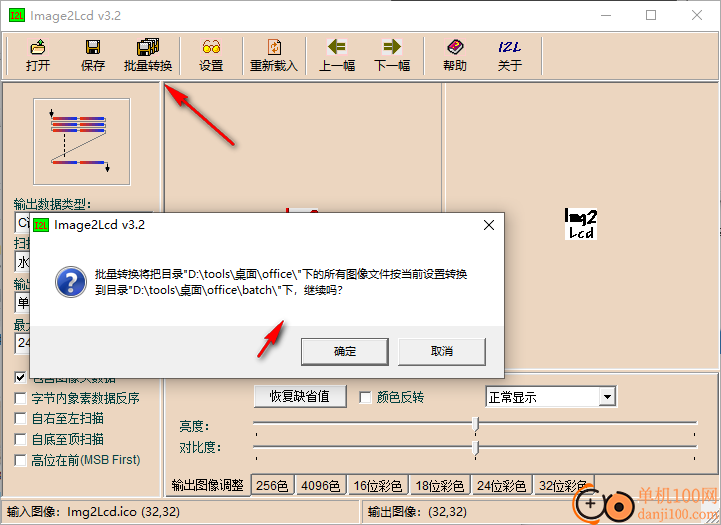Enable 自底至顶扫描 checkbox
The height and width of the screenshot is (525, 721).
(x=20, y=439)
